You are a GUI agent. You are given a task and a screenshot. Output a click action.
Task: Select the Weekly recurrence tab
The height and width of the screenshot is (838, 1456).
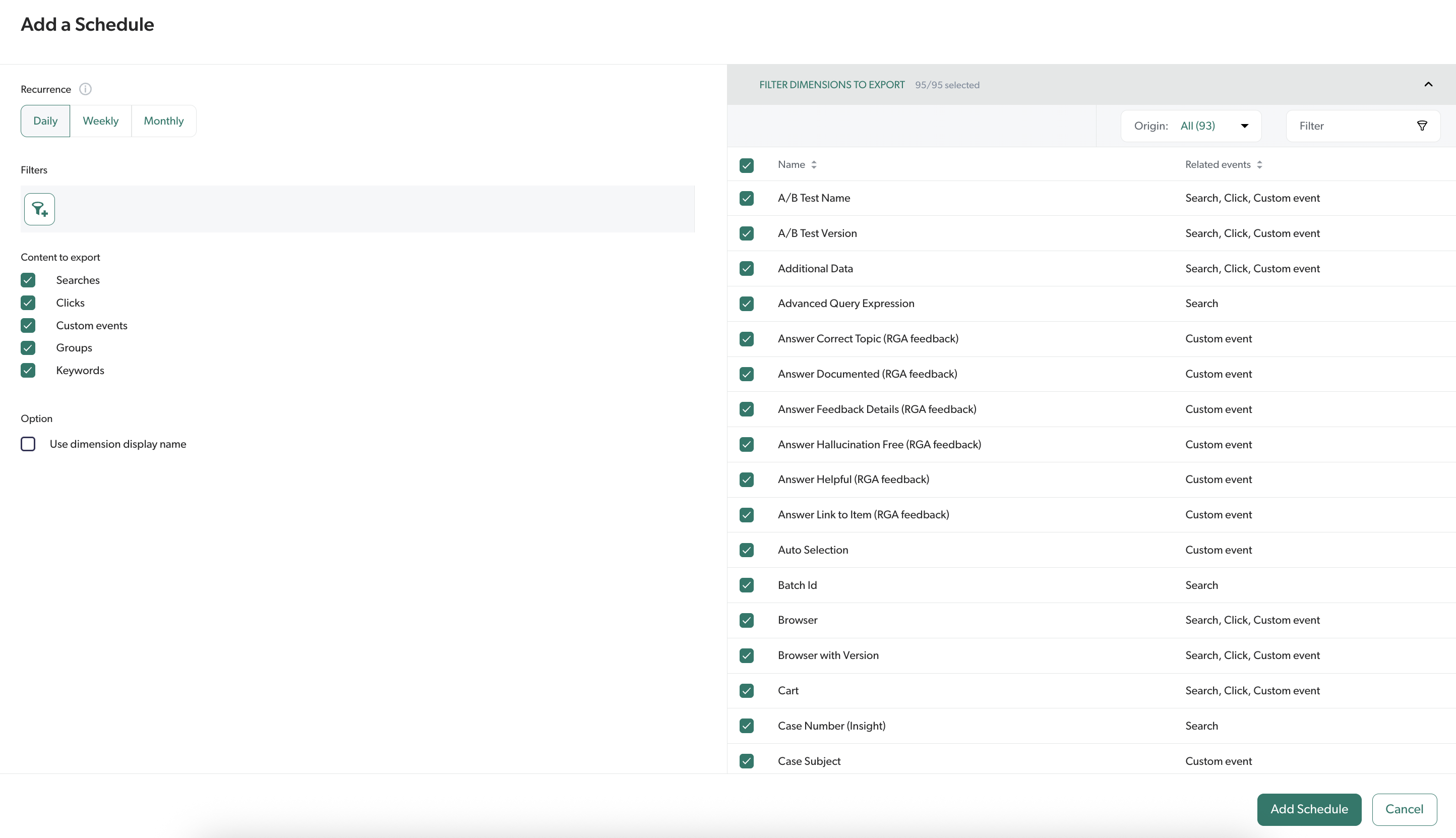click(101, 121)
